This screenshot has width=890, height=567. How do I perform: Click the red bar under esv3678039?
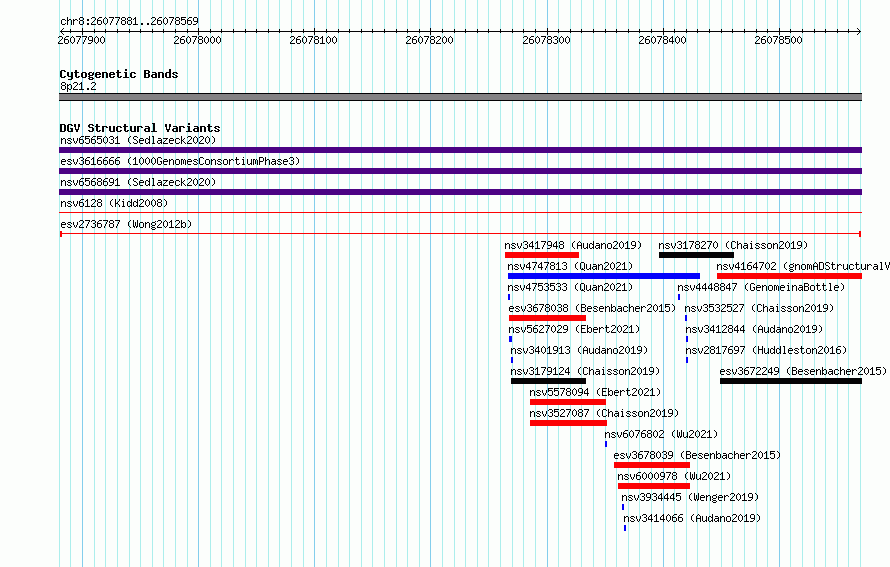(x=652, y=465)
